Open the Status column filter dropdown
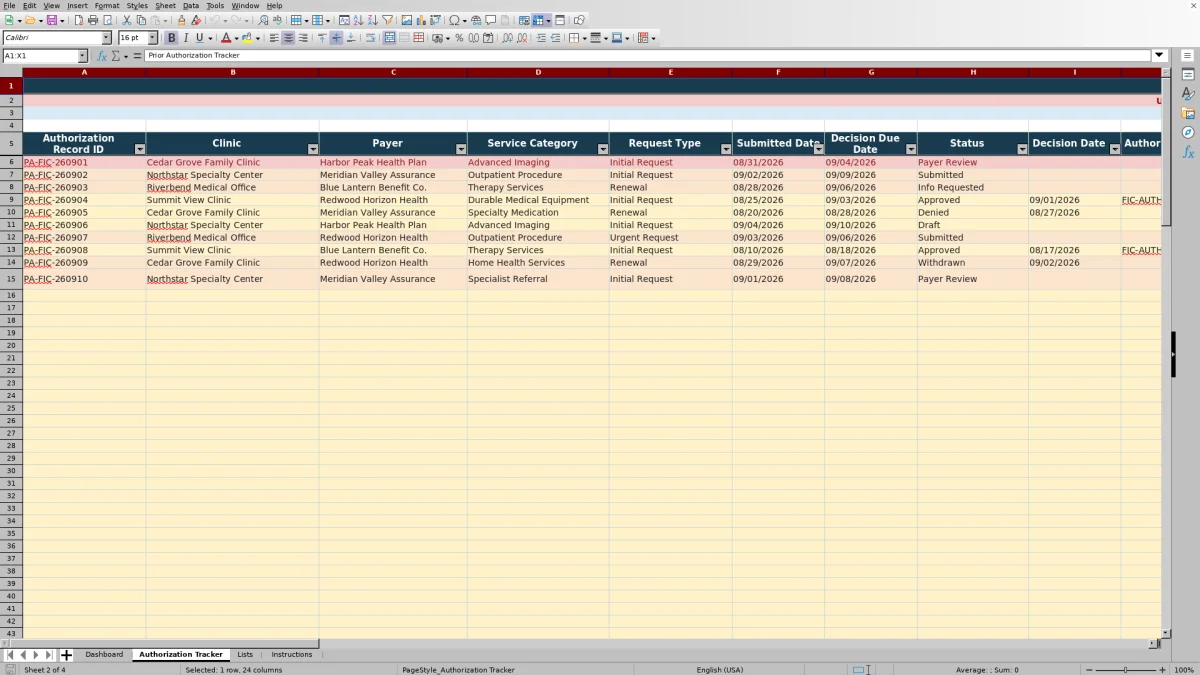 (1022, 149)
